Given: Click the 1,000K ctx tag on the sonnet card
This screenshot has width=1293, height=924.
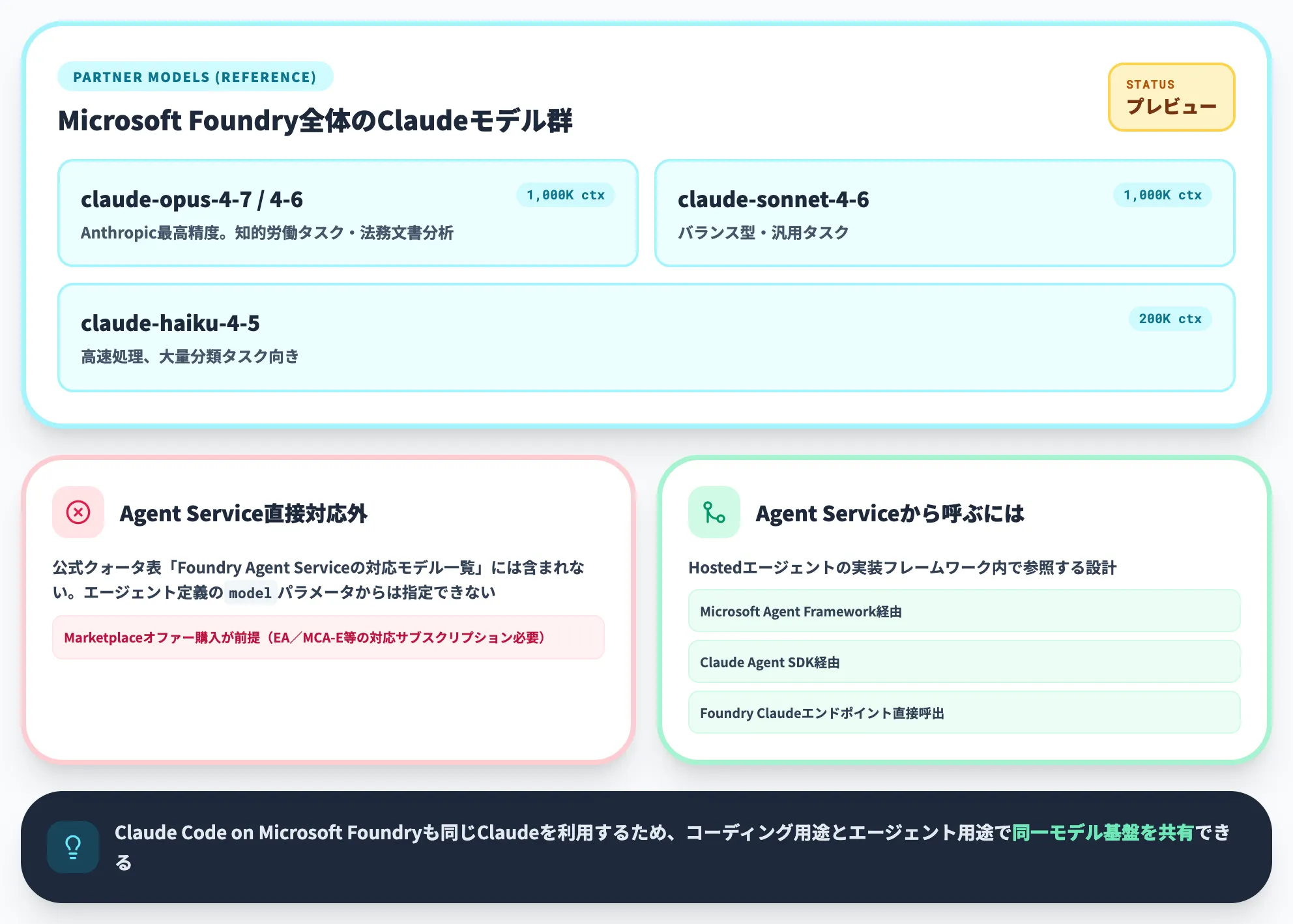Looking at the screenshot, I should pyautogui.click(x=1162, y=195).
